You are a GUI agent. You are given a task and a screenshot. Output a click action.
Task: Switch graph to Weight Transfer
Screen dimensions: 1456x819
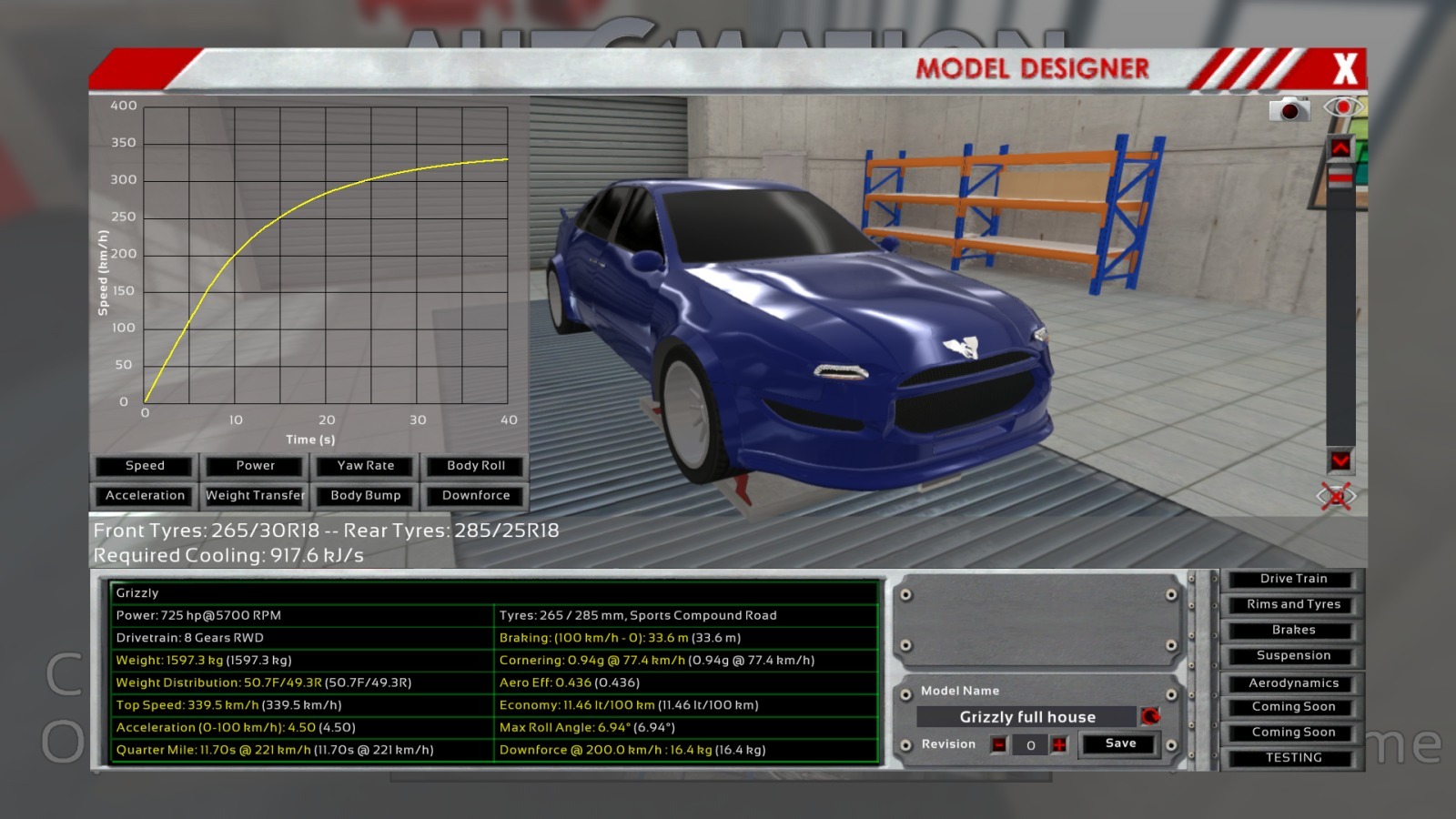(x=255, y=496)
